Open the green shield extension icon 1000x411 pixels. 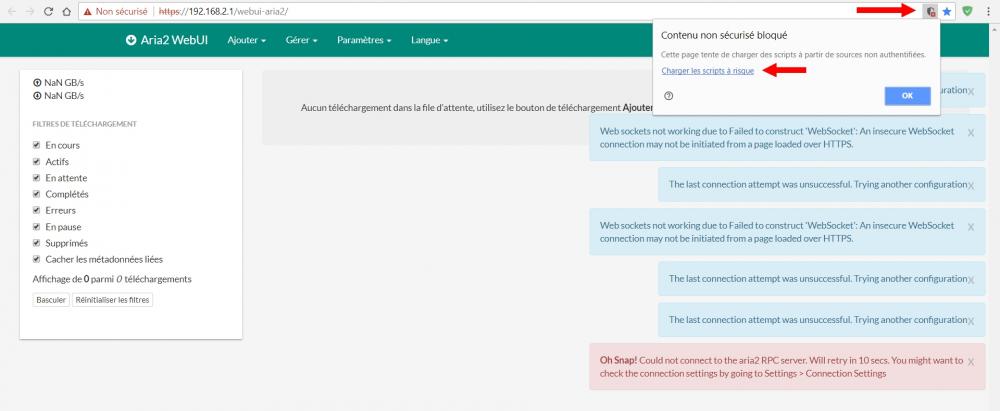coord(967,11)
